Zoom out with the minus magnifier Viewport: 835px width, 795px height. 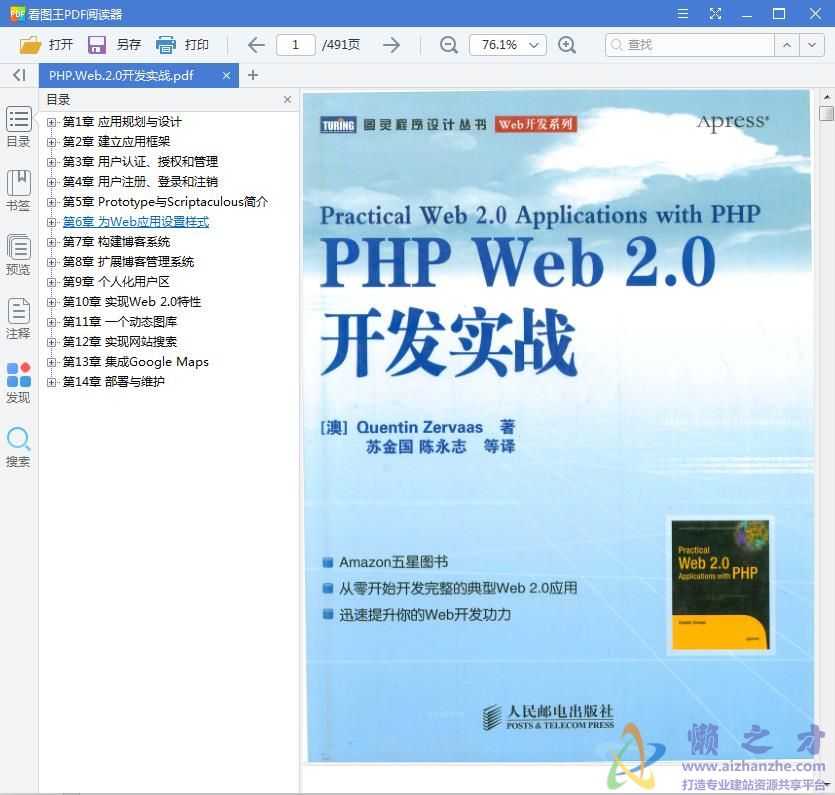click(449, 45)
